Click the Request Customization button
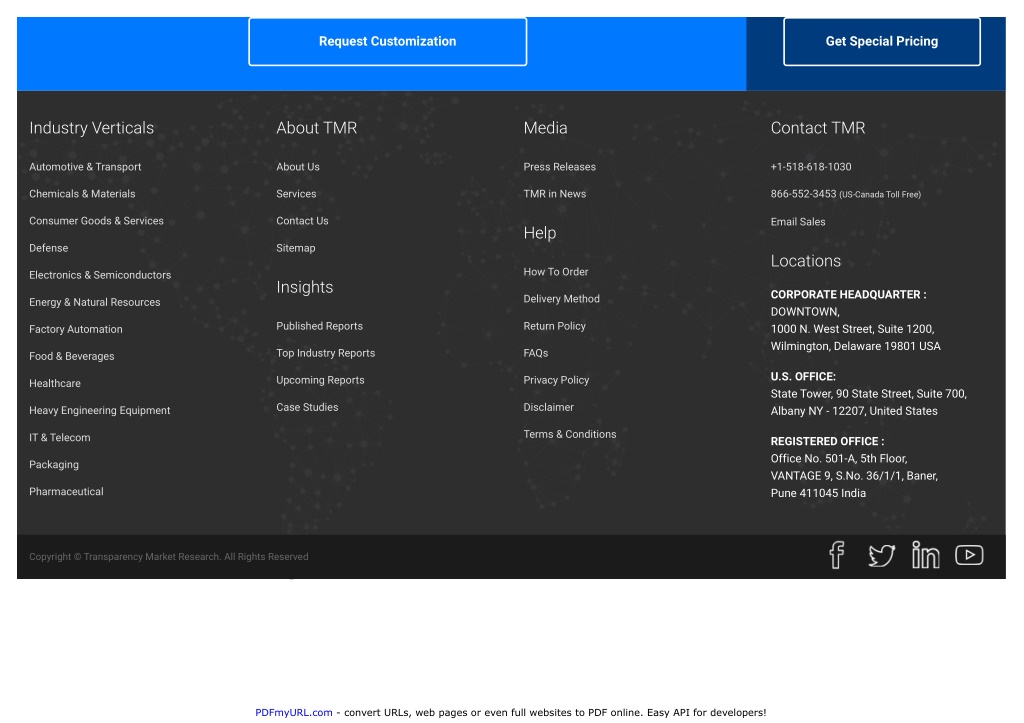Viewport: 1024px width, 723px height. coord(387,42)
